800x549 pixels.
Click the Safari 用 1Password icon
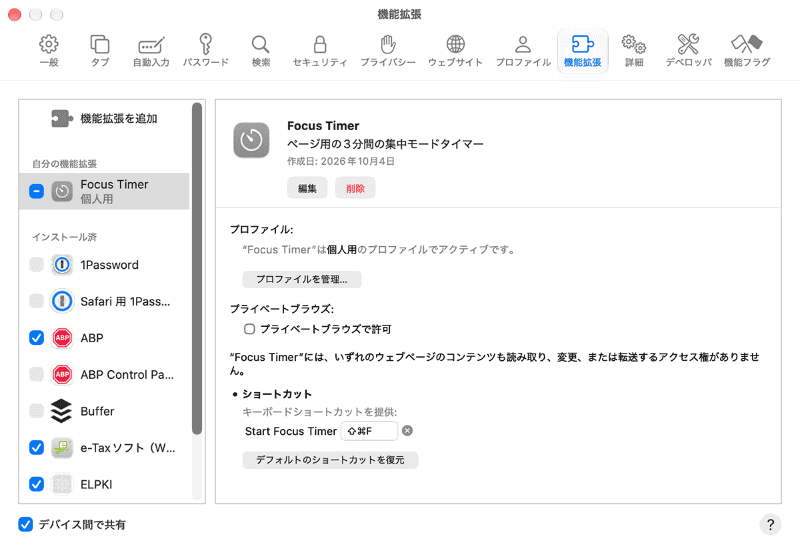pyautogui.click(x=62, y=301)
